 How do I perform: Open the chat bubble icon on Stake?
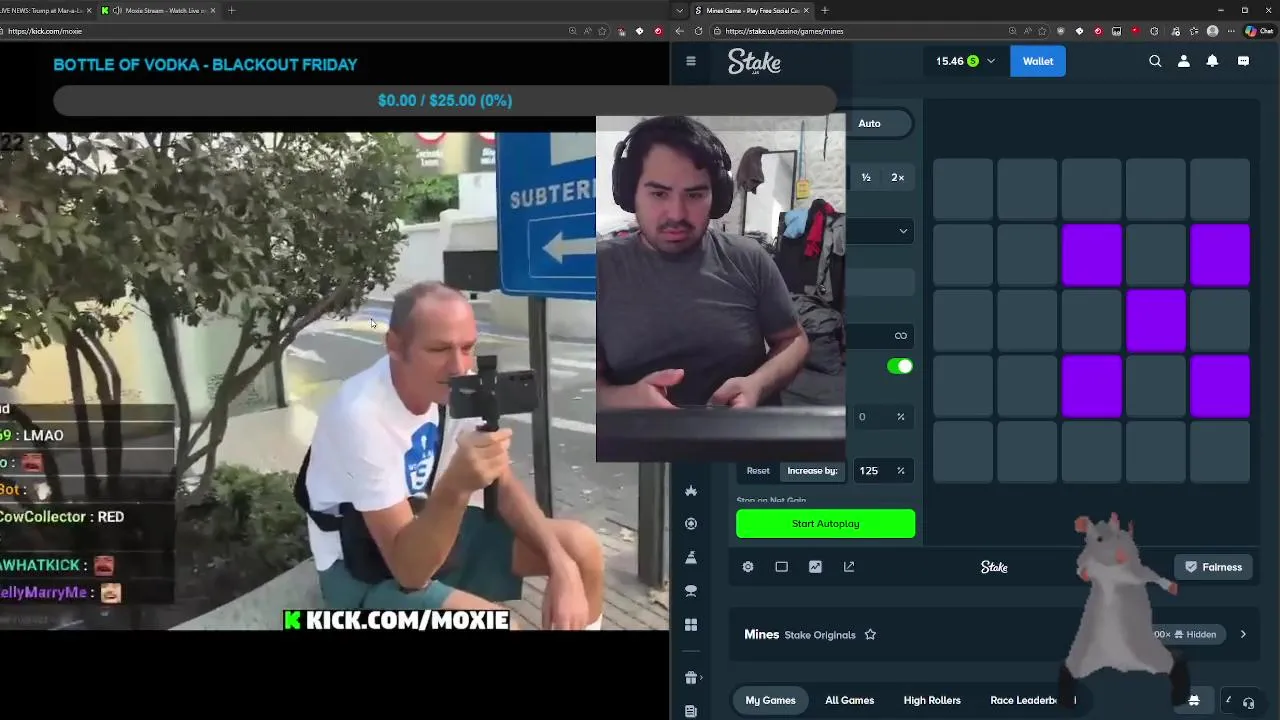click(x=1243, y=61)
